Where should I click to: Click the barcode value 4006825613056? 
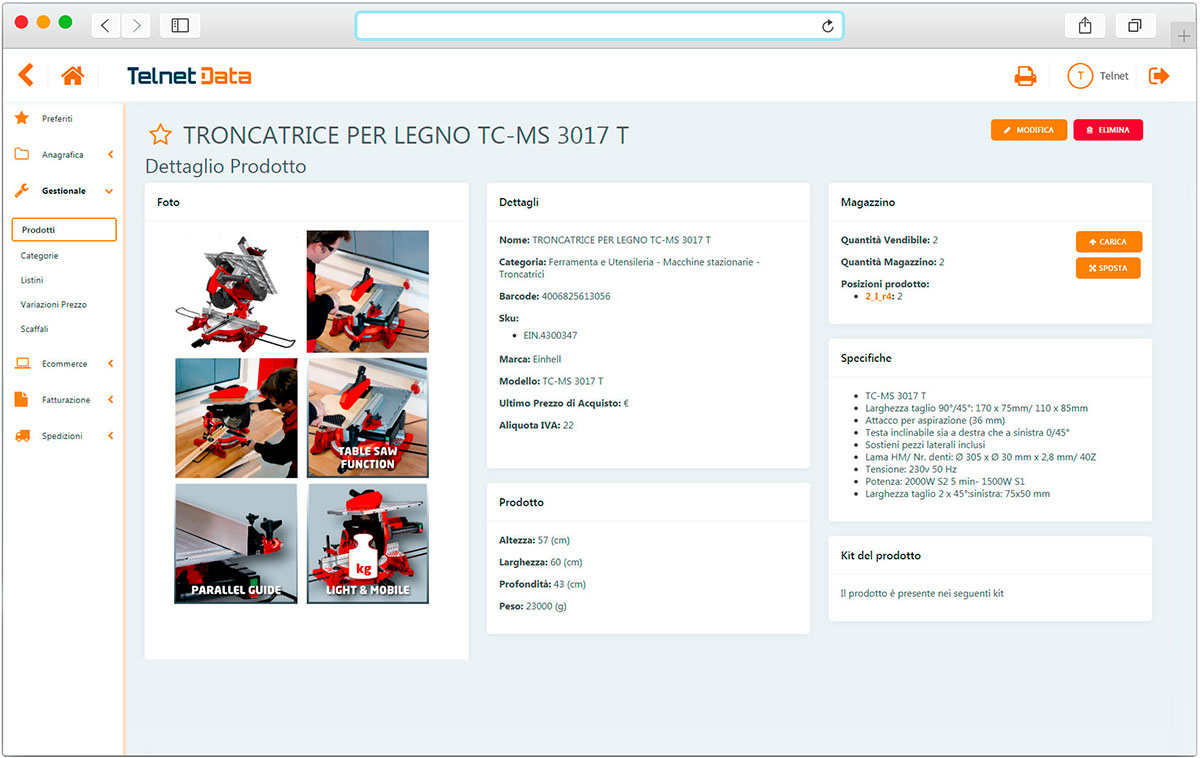575,297
